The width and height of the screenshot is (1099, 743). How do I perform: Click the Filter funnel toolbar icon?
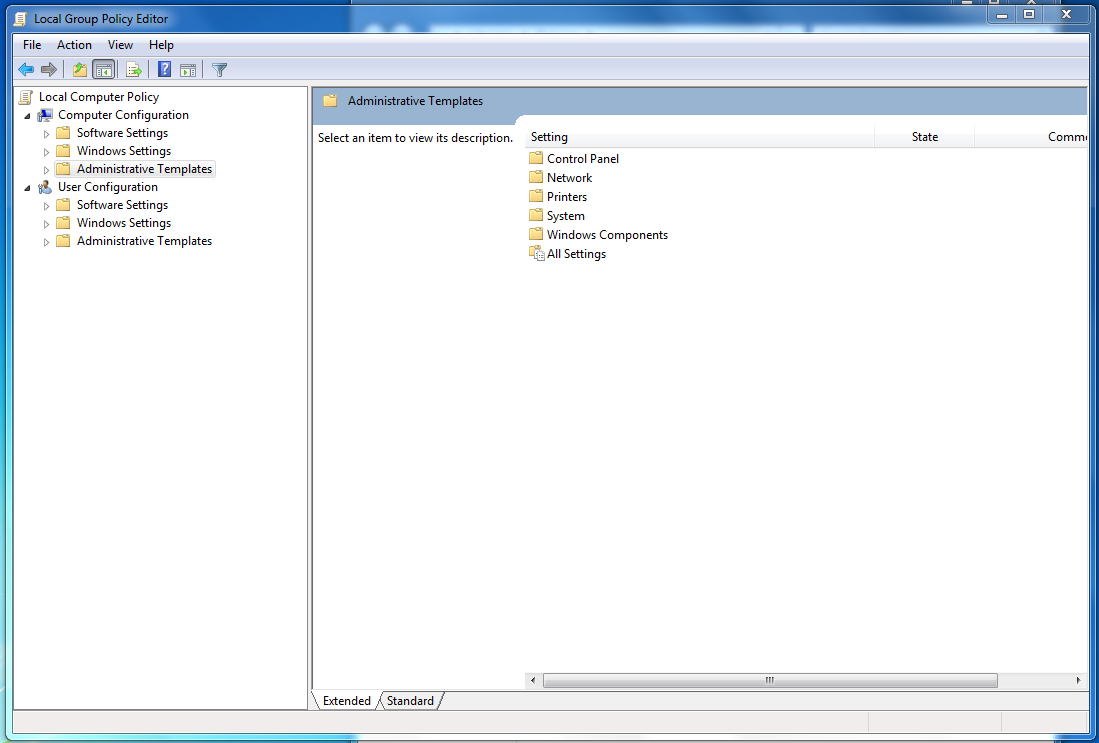pos(219,69)
